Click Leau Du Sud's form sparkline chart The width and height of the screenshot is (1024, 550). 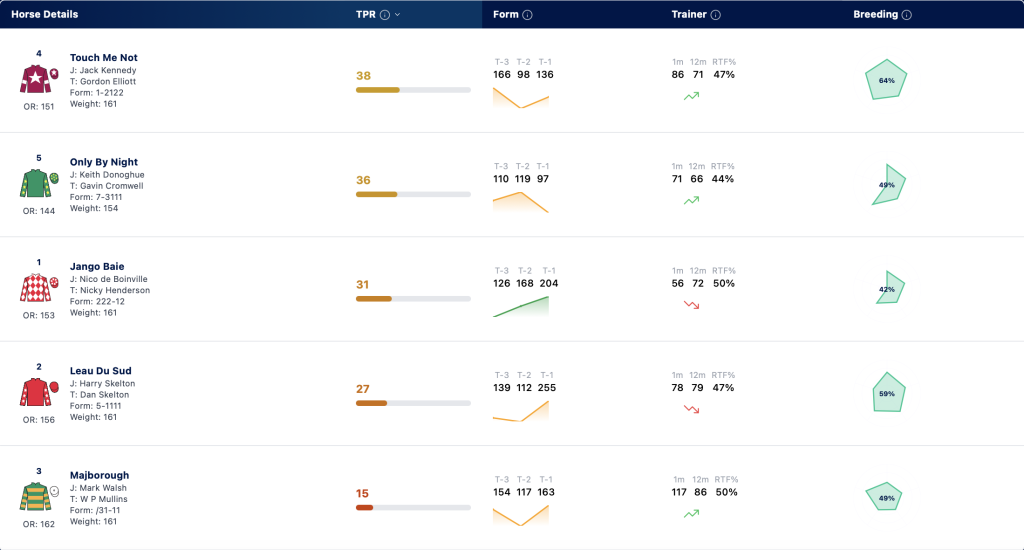[520, 411]
